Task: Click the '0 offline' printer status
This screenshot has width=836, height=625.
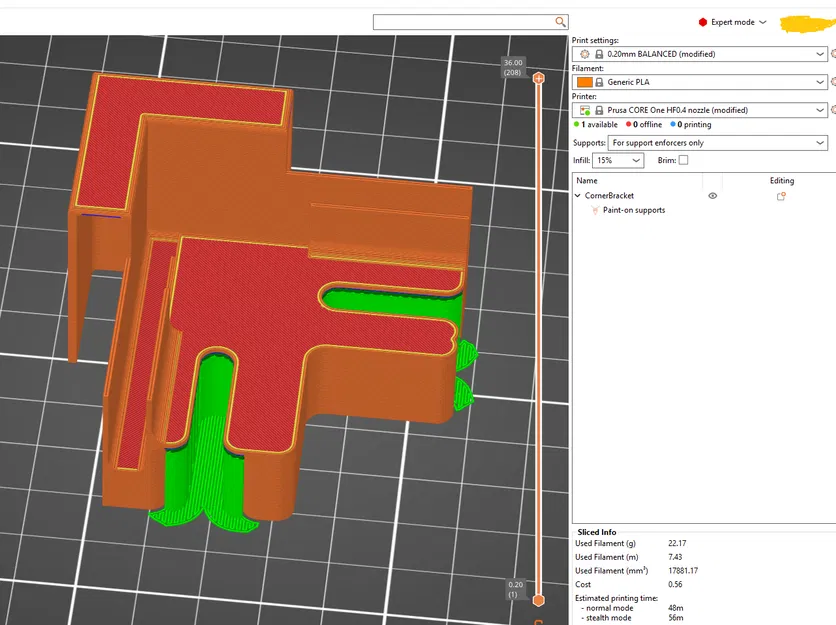Action: click(x=644, y=125)
